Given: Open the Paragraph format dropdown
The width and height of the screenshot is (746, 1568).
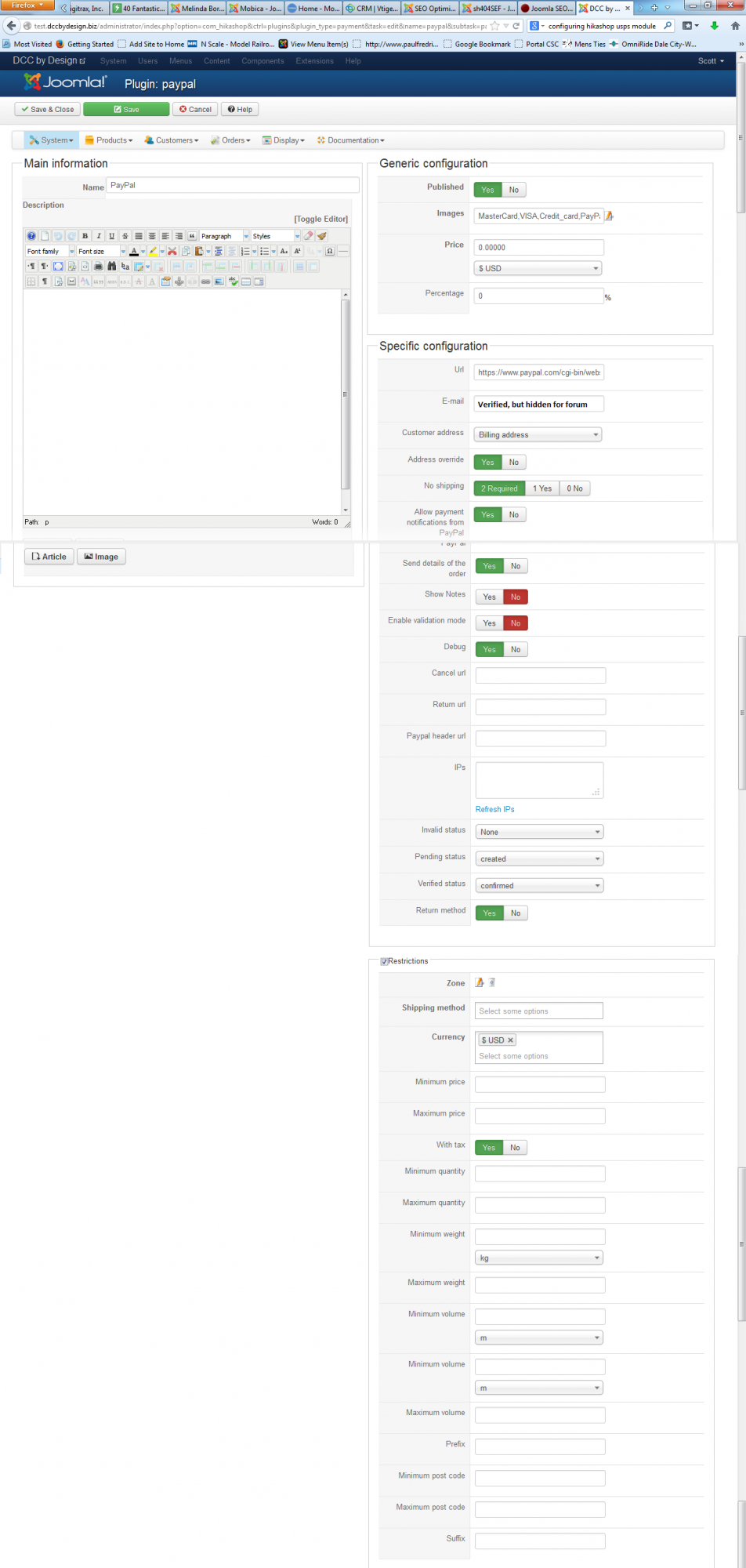Looking at the screenshot, I should (x=246, y=236).
